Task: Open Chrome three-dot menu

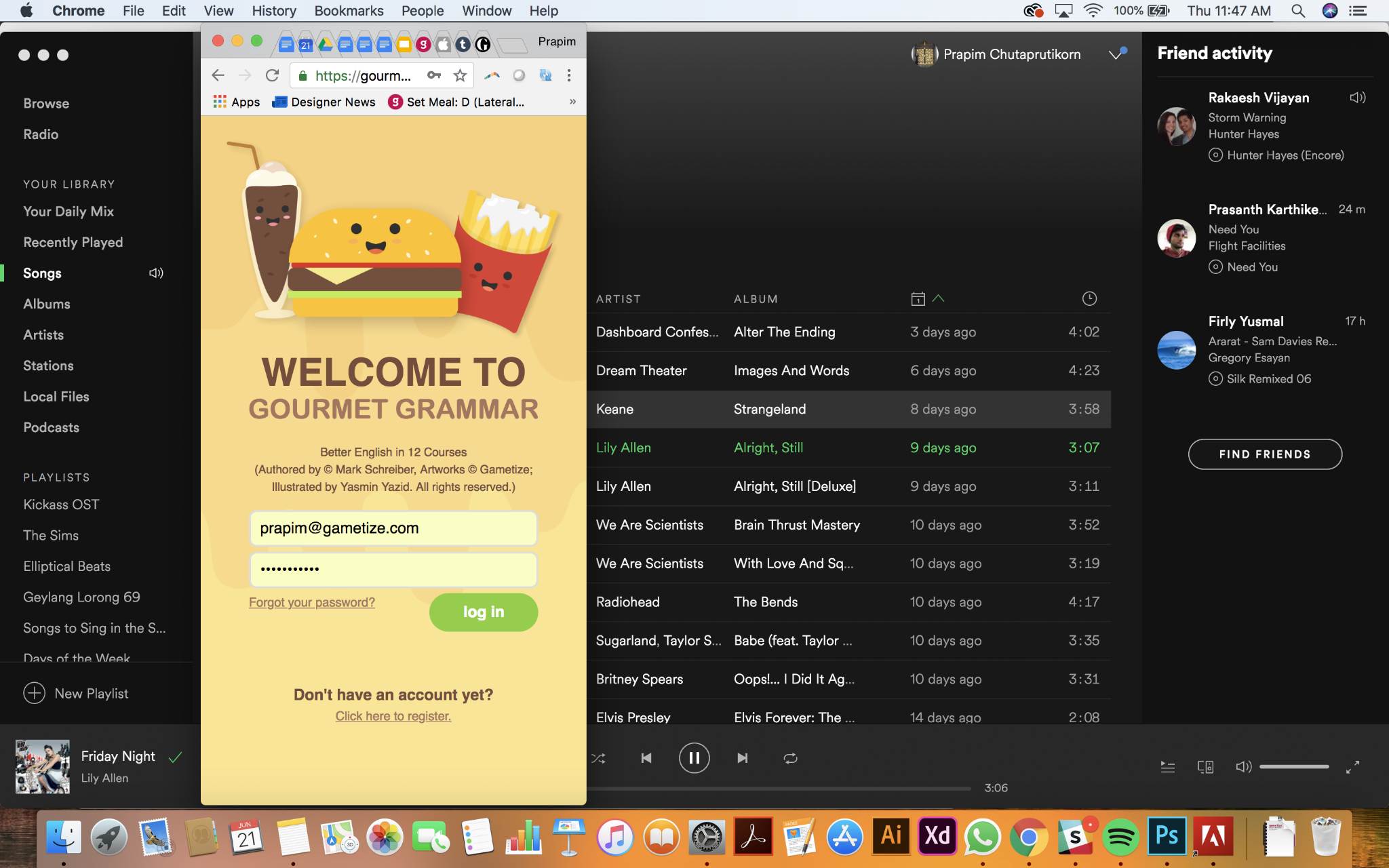Action: [569, 75]
